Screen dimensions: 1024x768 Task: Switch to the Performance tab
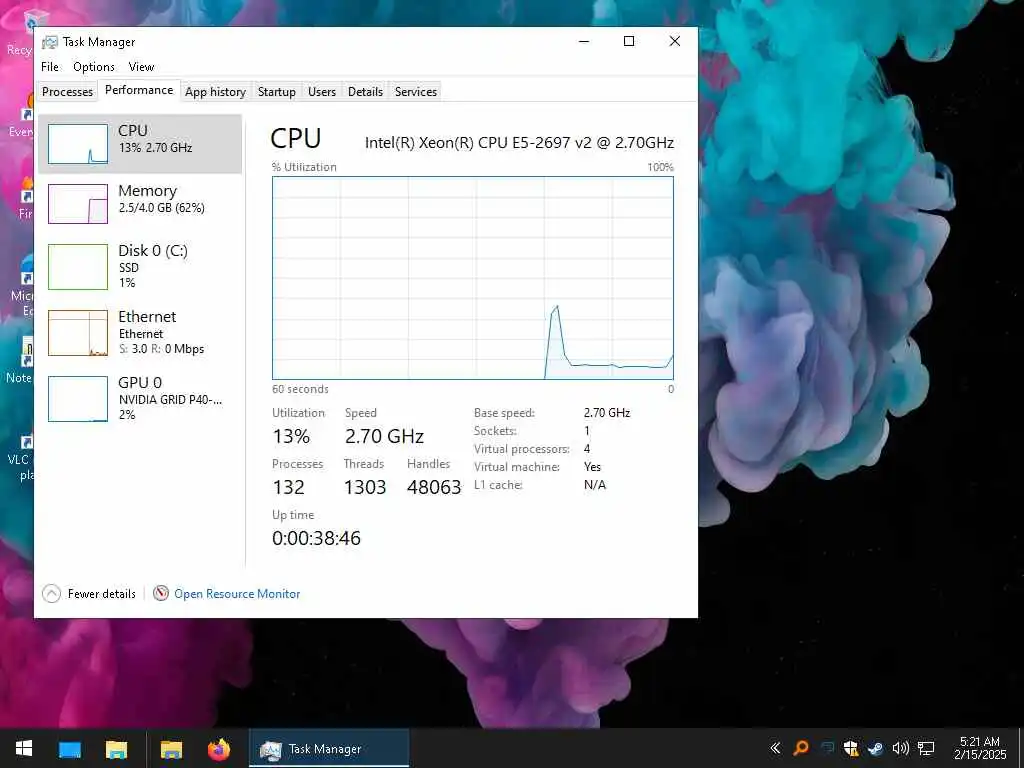139,90
